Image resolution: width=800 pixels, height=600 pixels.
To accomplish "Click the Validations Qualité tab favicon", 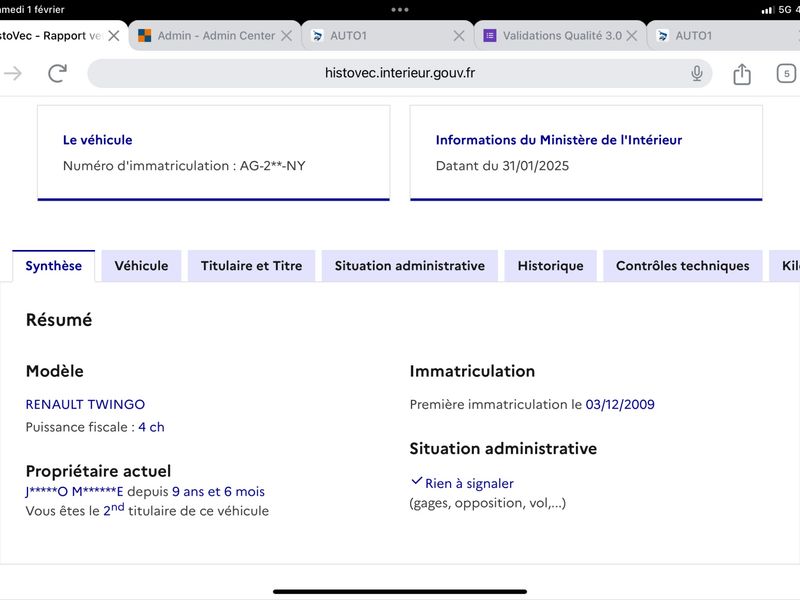I will click(x=490, y=36).
